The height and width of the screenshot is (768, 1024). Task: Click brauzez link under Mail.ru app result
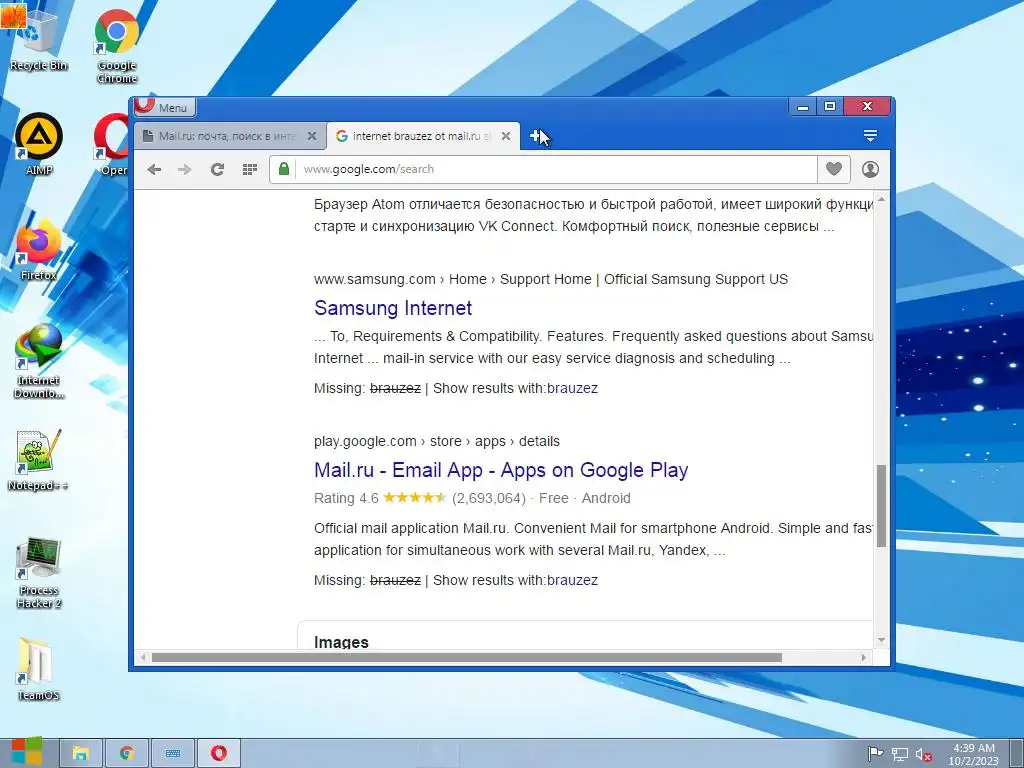pyautogui.click(x=572, y=580)
